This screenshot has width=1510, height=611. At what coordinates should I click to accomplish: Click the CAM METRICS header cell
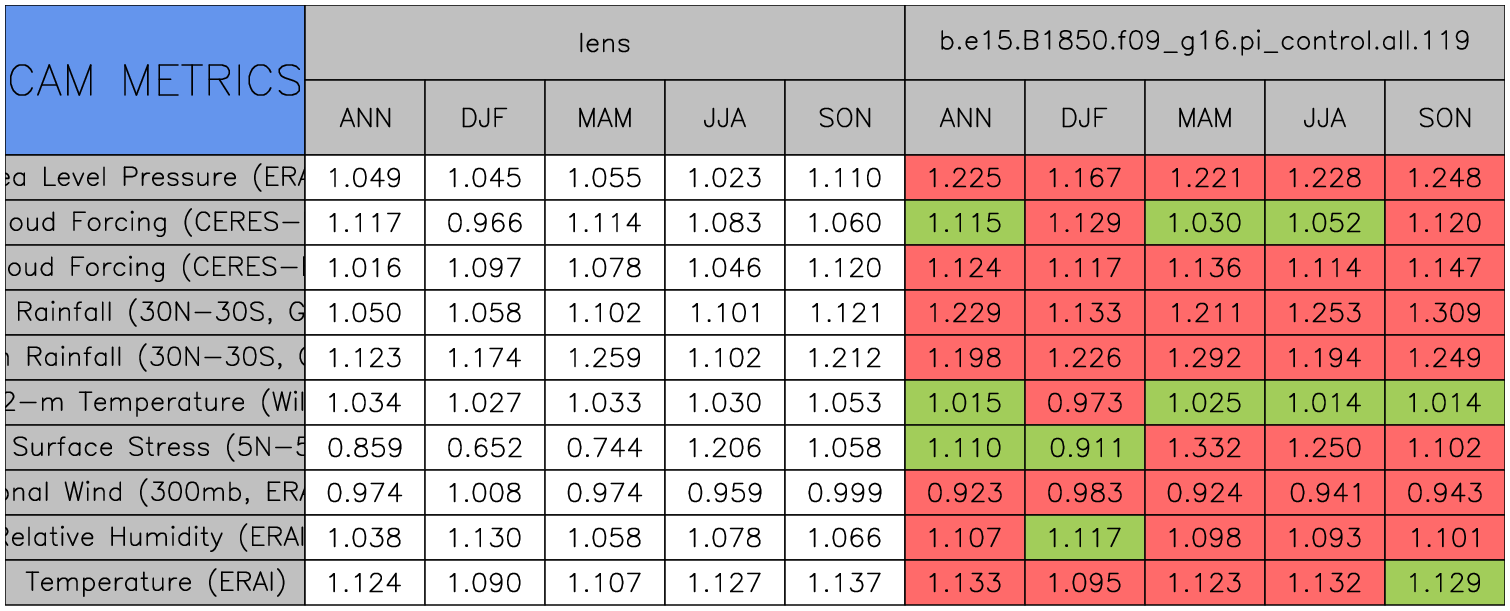point(155,80)
